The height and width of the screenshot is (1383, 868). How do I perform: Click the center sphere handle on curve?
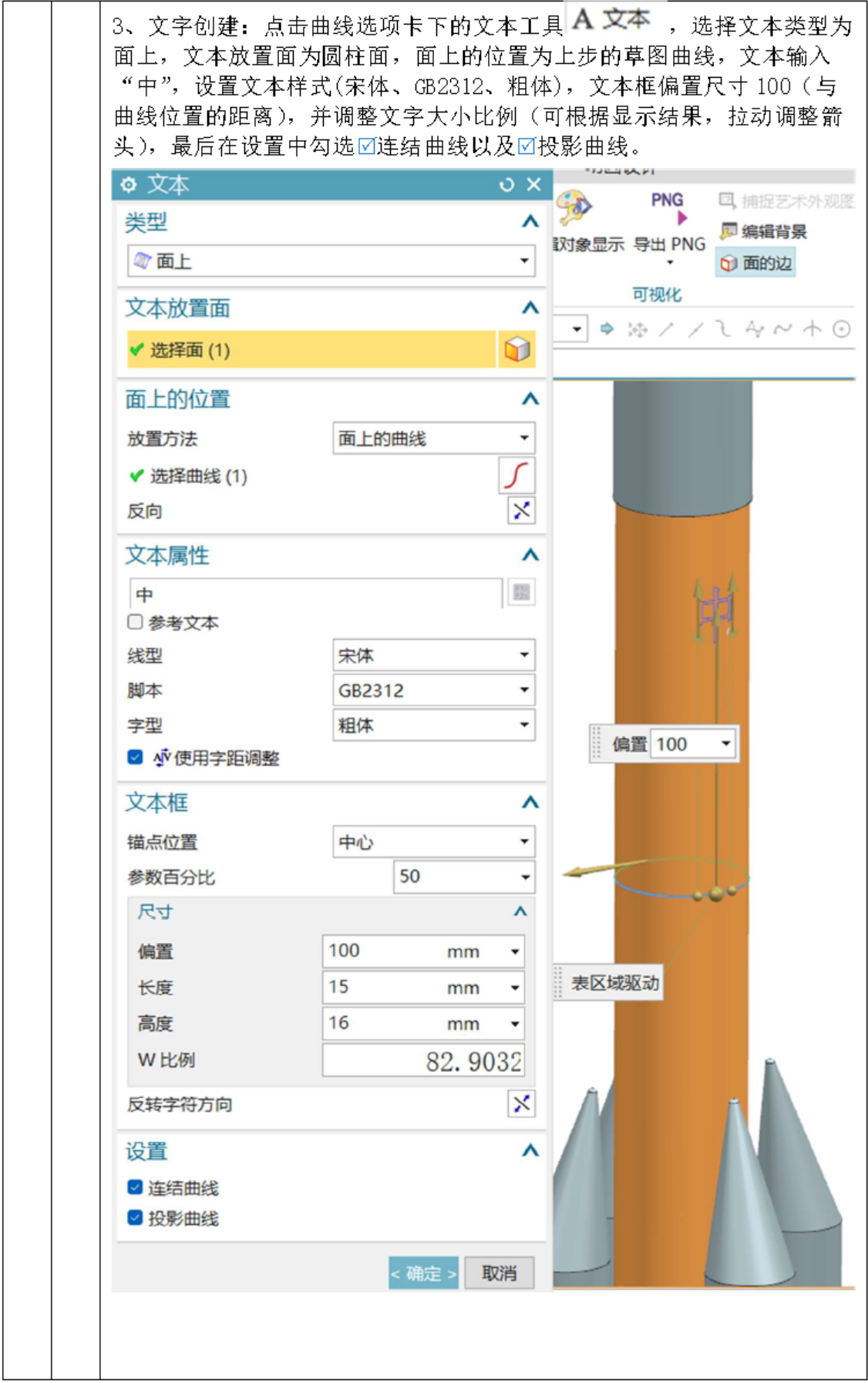(x=716, y=893)
